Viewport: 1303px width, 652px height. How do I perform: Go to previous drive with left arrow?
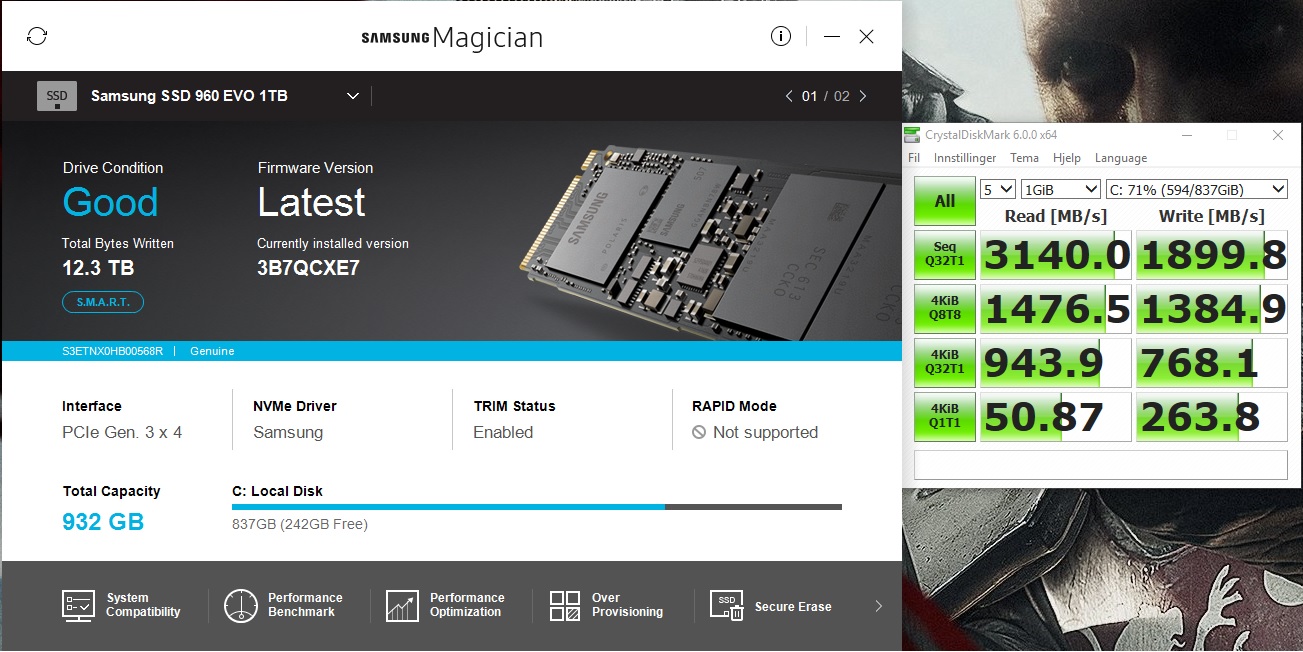tap(789, 96)
